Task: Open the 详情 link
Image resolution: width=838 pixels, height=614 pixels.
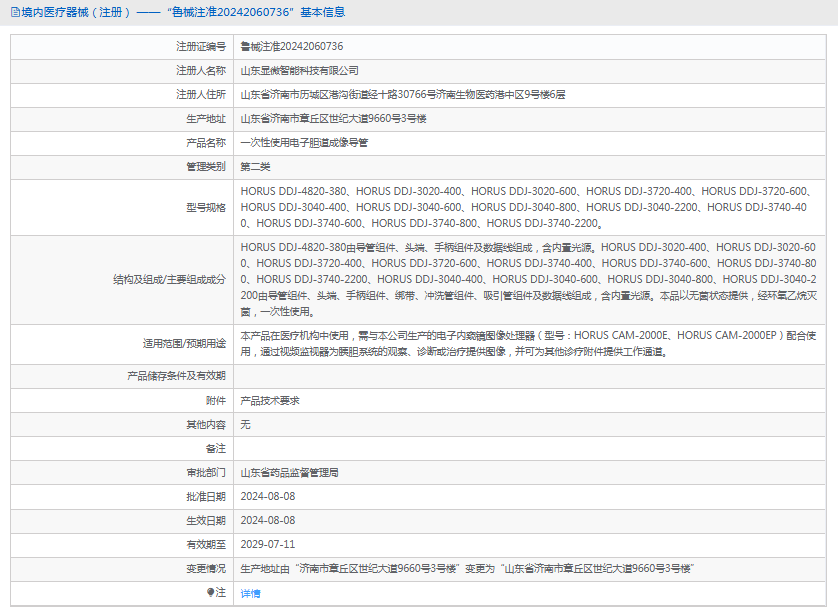Action: point(250,593)
